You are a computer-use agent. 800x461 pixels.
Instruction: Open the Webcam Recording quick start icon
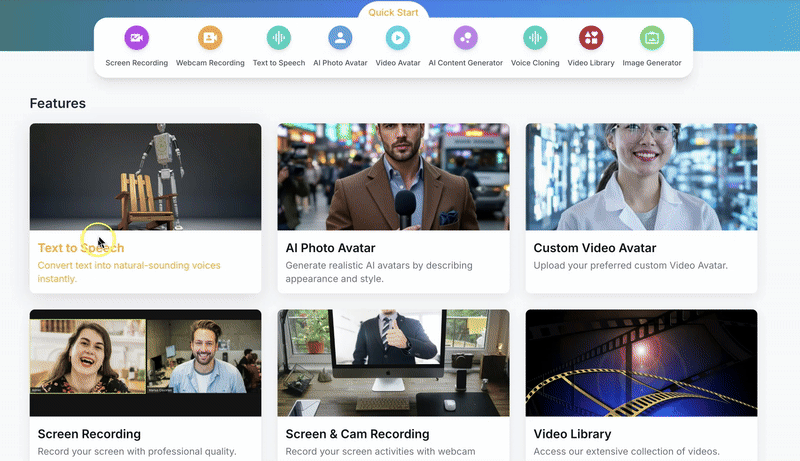[x=210, y=38]
